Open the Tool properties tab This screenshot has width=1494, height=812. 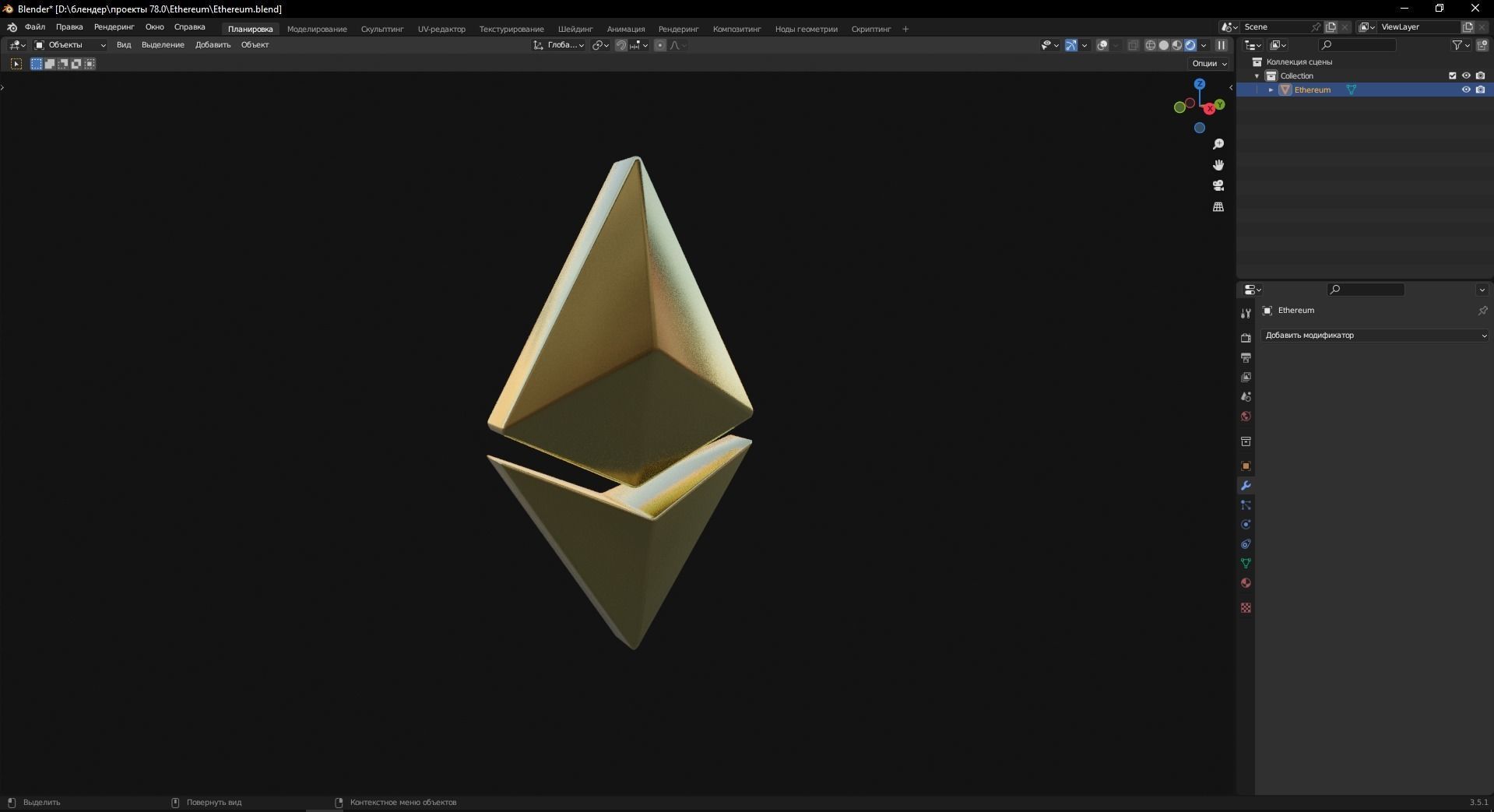click(1246, 313)
